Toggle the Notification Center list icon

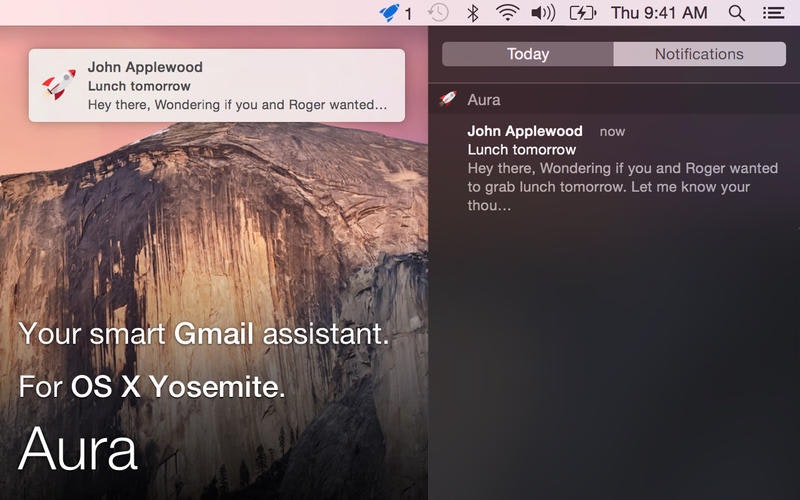click(773, 13)
